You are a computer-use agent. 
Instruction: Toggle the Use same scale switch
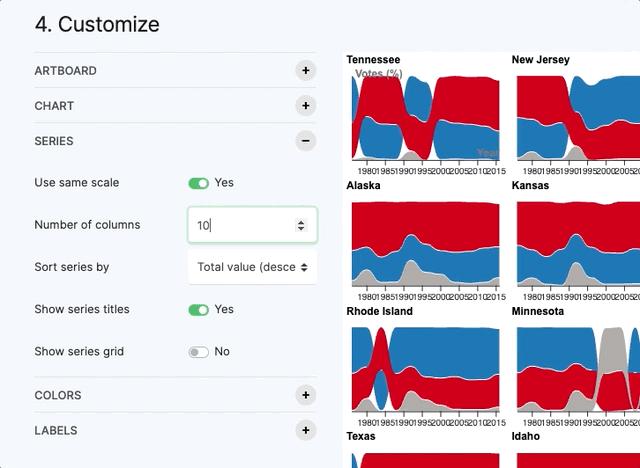198,183
